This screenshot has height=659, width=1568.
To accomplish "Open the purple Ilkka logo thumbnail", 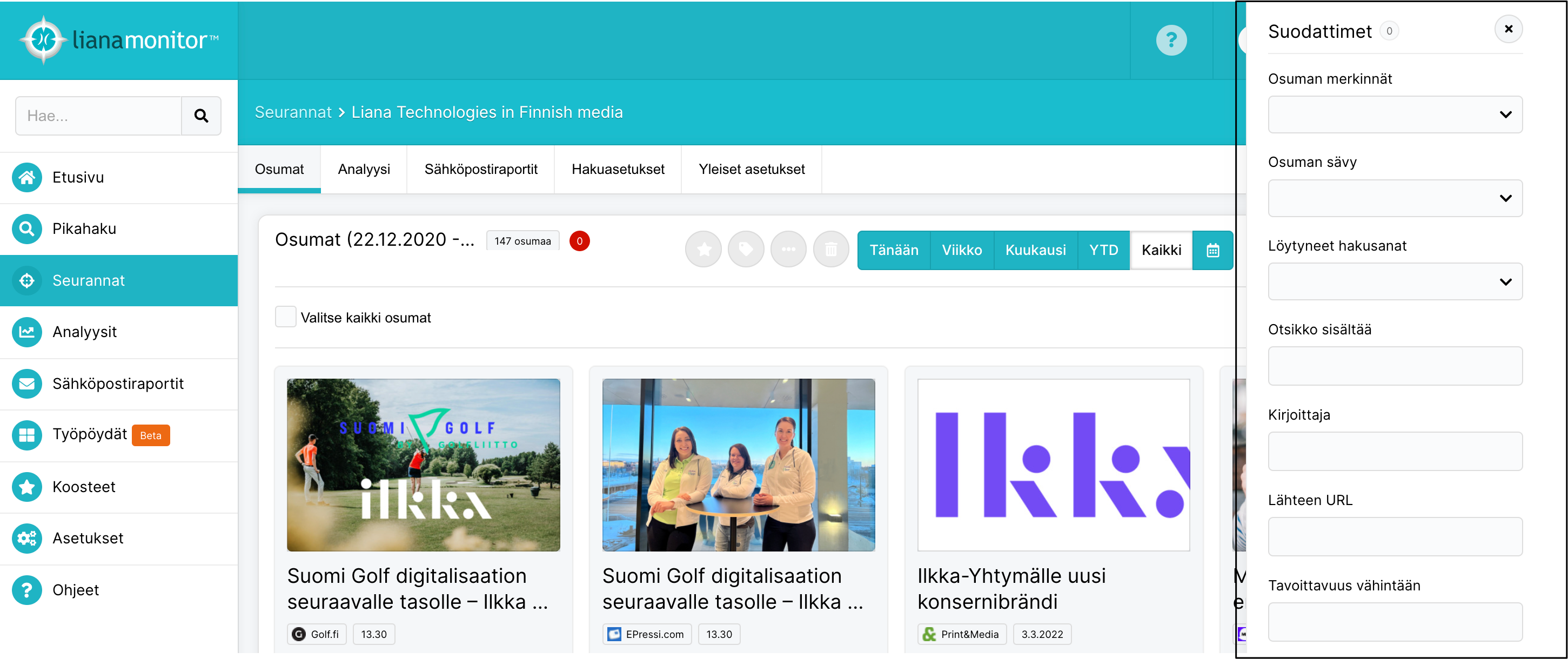I will click(1054, 465).
